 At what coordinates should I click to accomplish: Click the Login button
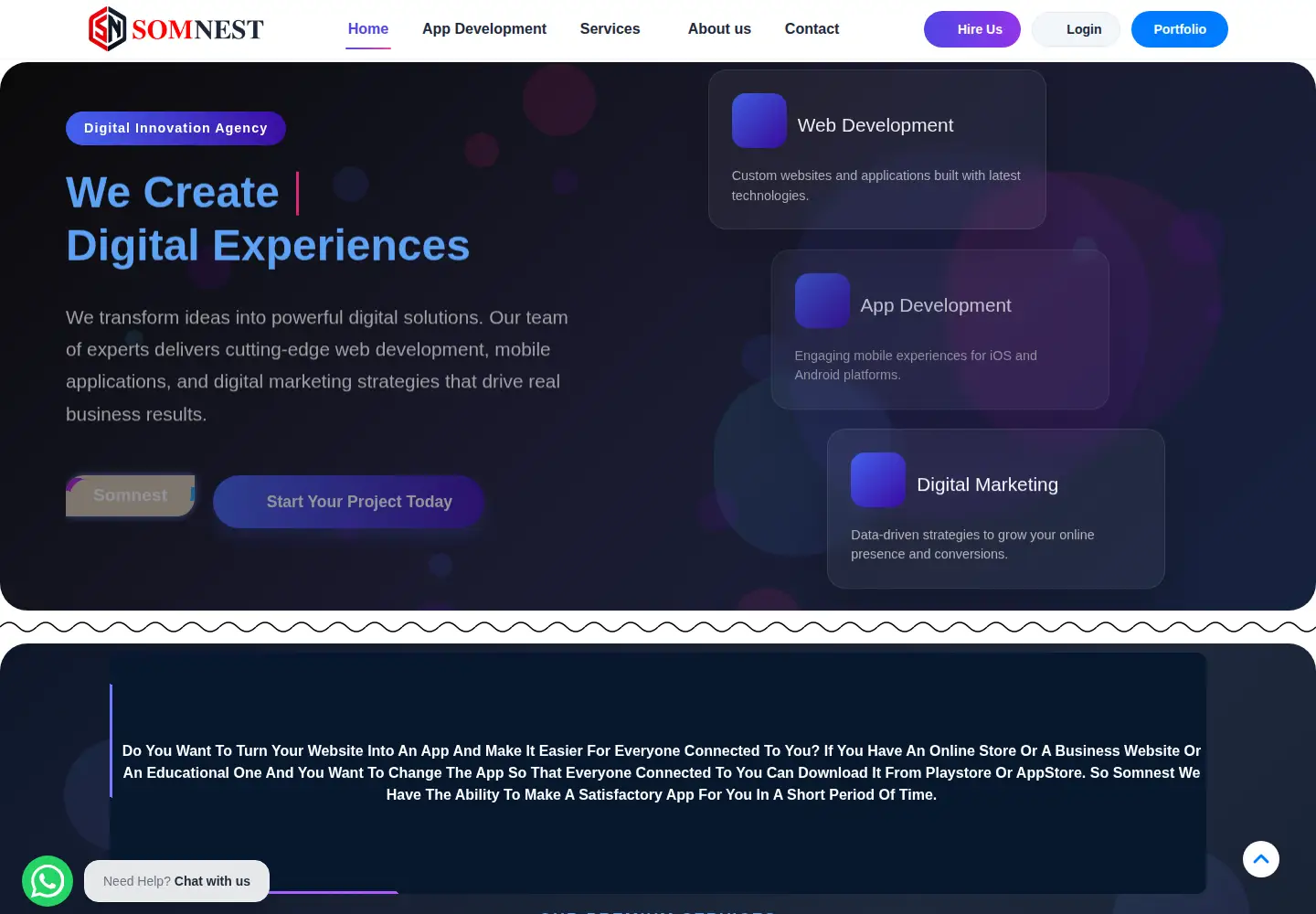[1076, 29]
